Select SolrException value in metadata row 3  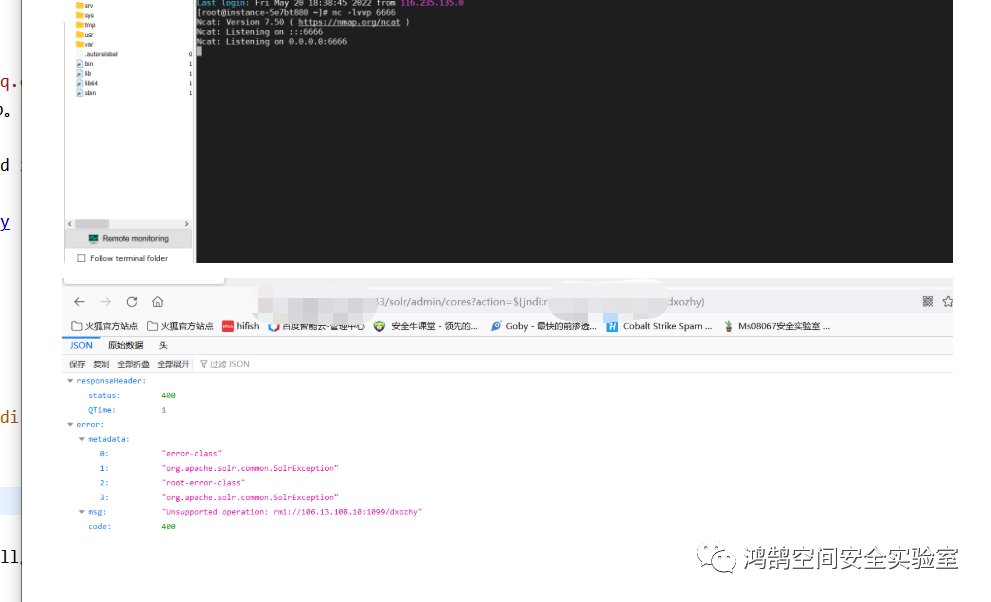pyautogui.click(x=250, y=497)
